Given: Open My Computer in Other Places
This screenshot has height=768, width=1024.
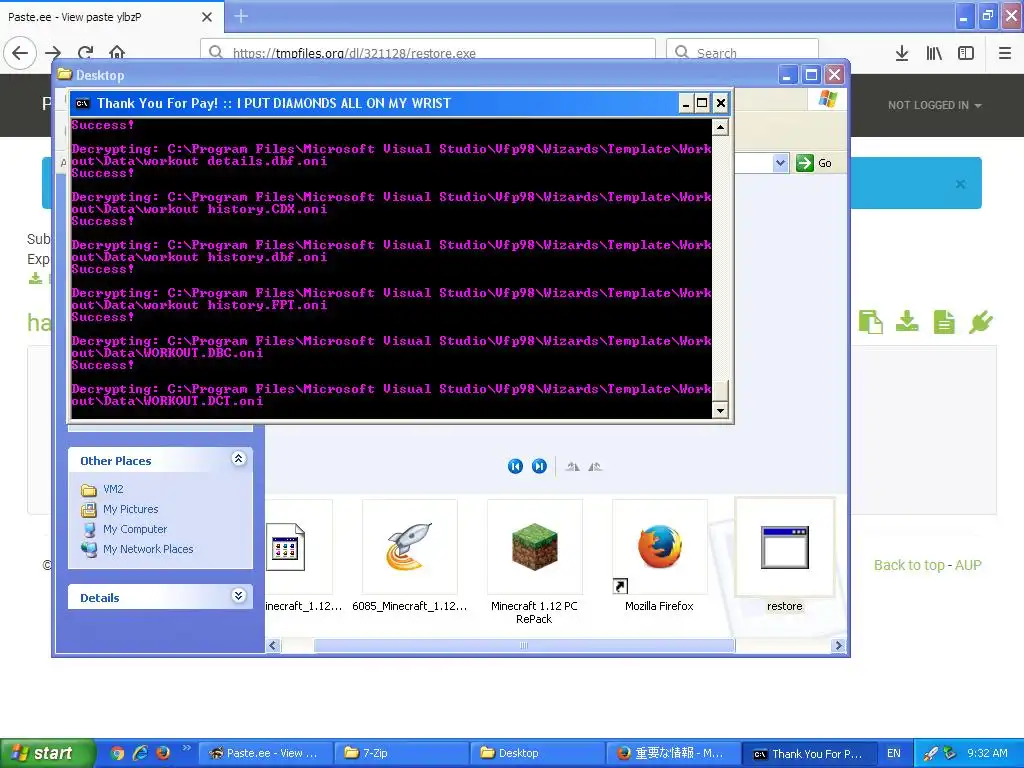Looking at the screenshot, I should coord(135,530).
